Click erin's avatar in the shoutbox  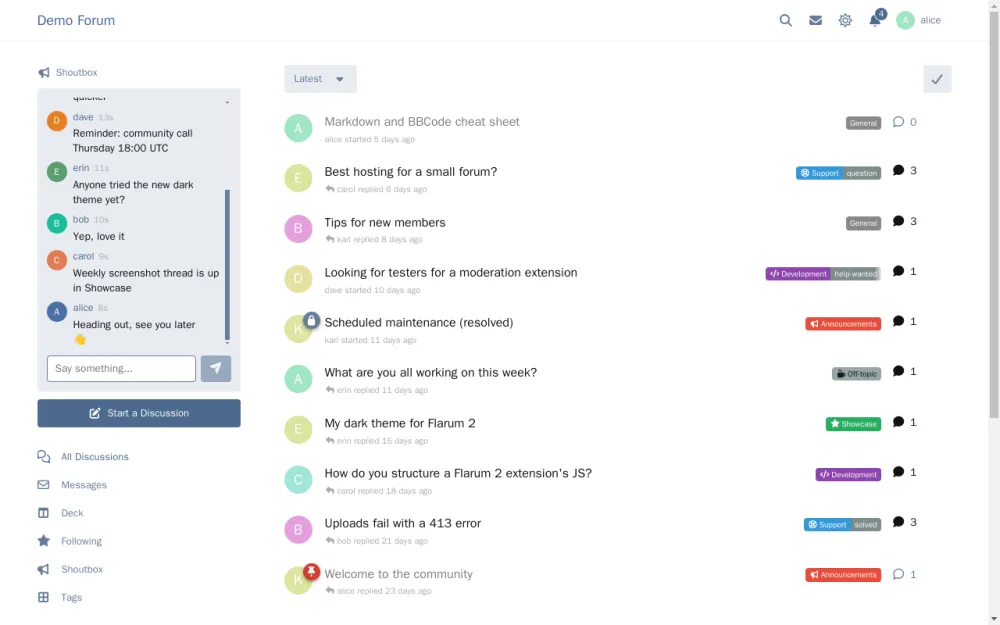(57, 172)
